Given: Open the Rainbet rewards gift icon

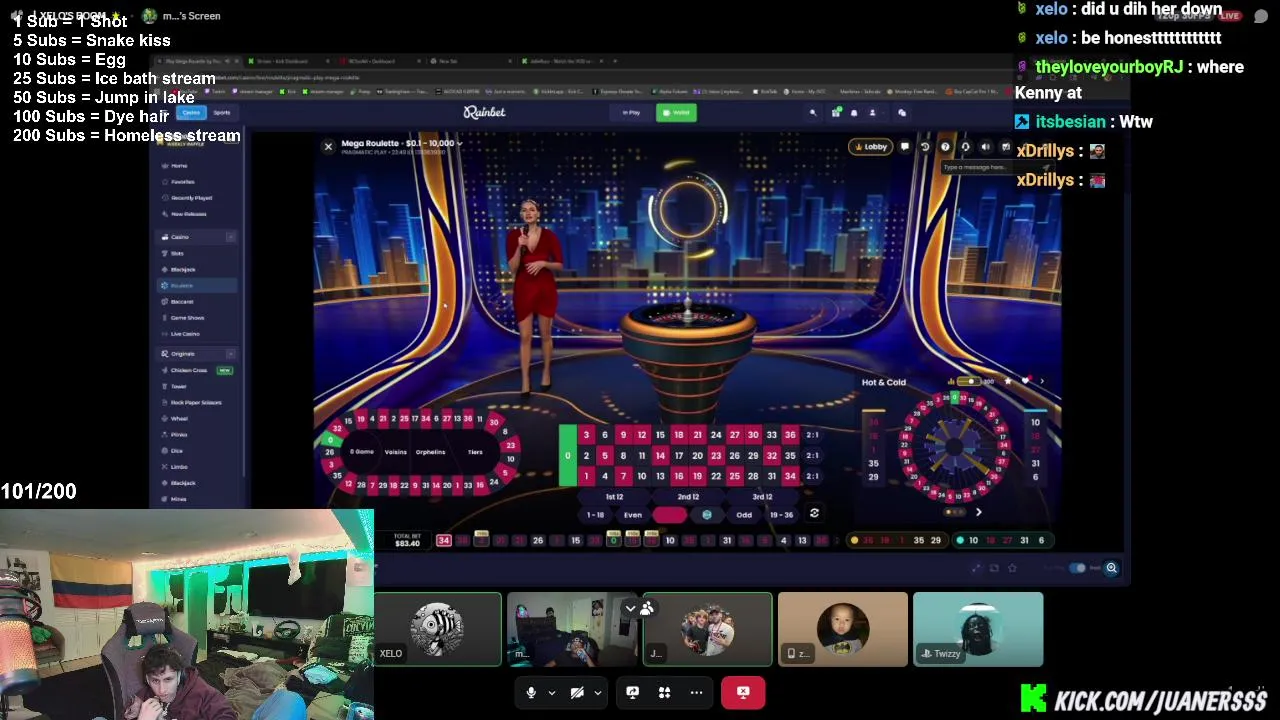Looking at the screenshot, I should point(836,112).
